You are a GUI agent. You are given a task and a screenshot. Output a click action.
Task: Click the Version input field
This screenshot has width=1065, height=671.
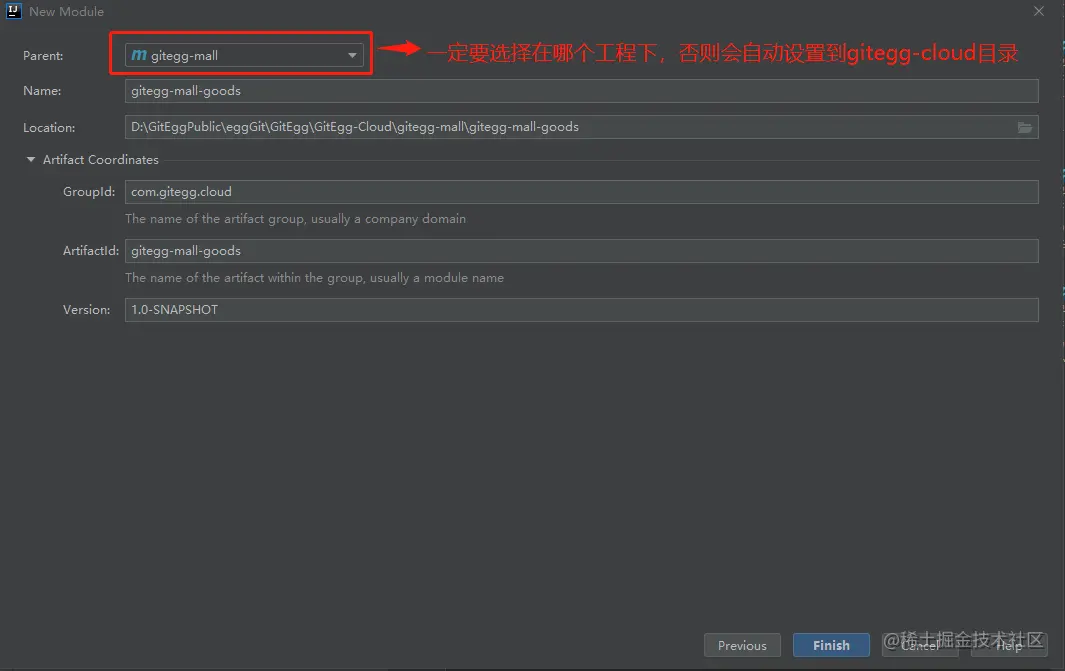581,310
